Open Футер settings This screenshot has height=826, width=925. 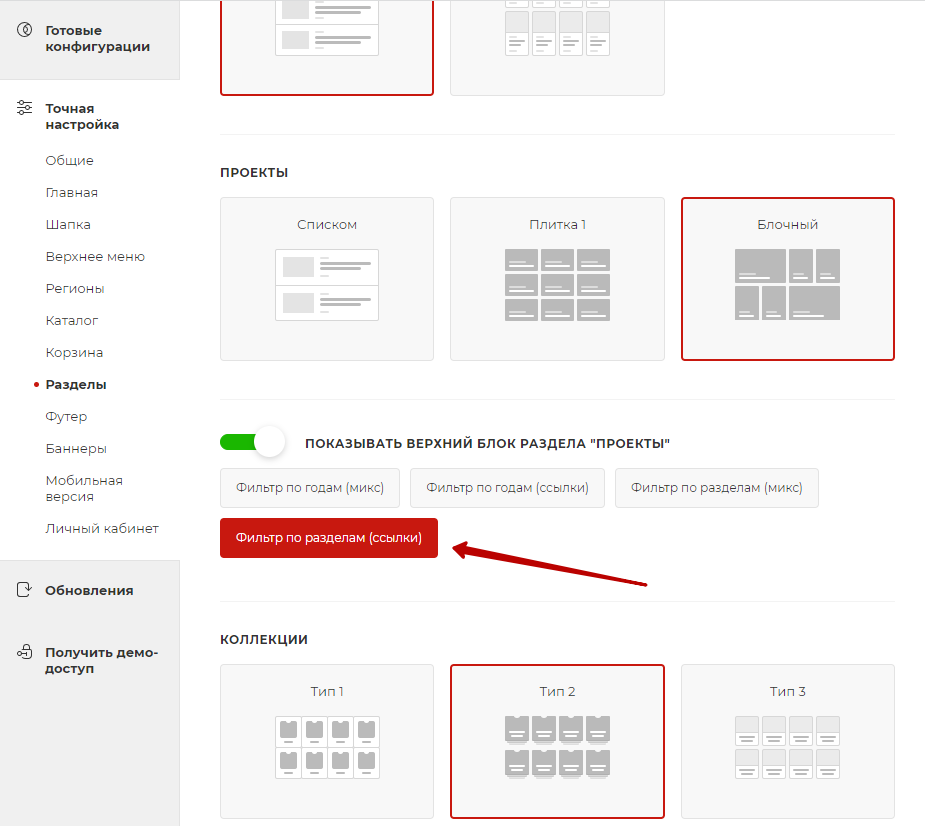(x=66, y=417)
